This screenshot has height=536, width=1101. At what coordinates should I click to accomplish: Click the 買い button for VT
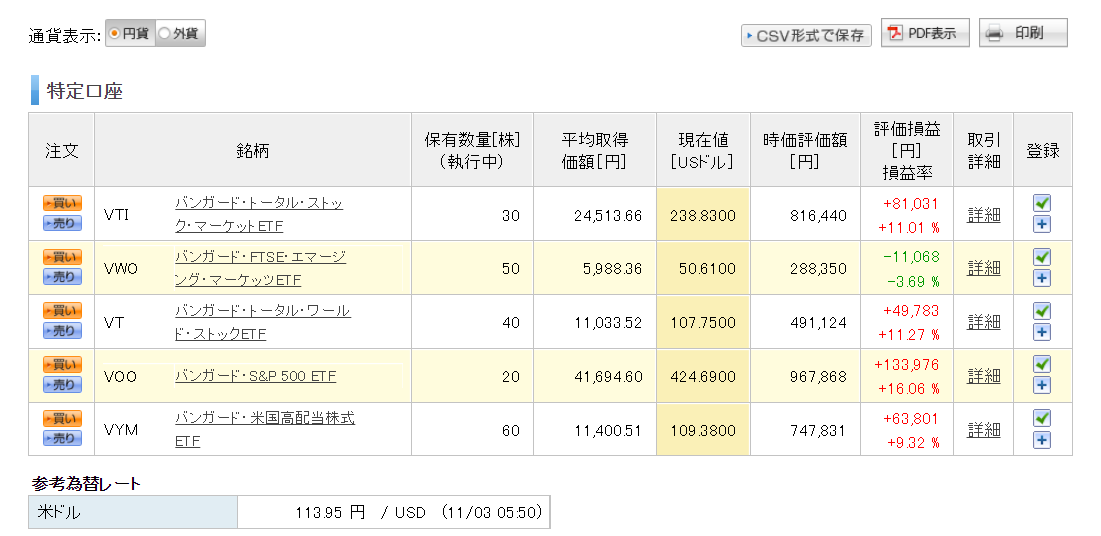tap(62, 311)
